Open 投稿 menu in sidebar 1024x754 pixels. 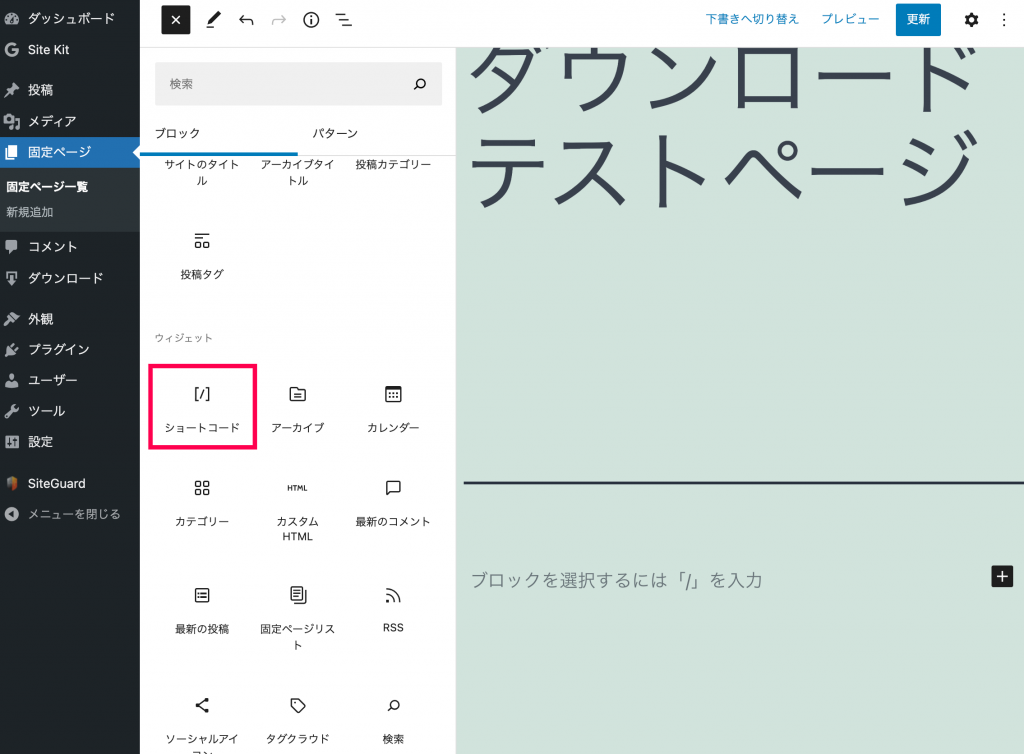click(x=70, y=90)
